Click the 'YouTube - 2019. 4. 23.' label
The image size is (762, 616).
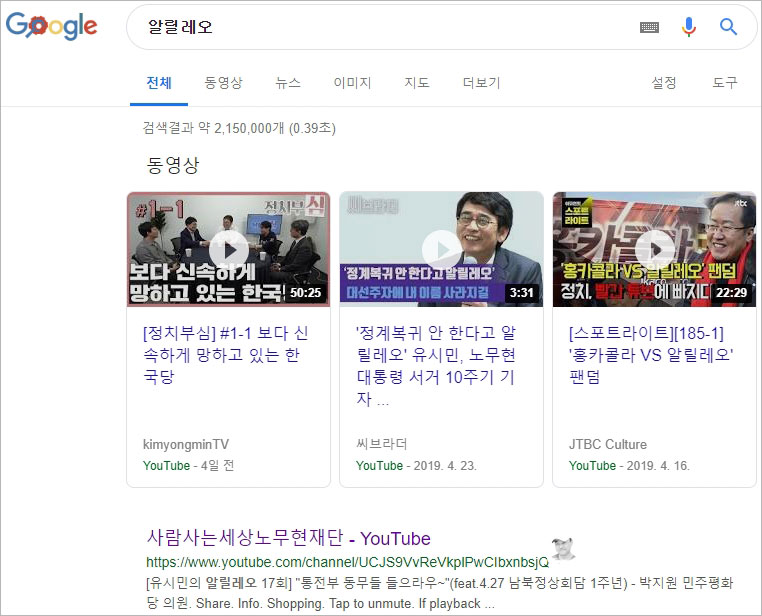click(x=416, y=465)
